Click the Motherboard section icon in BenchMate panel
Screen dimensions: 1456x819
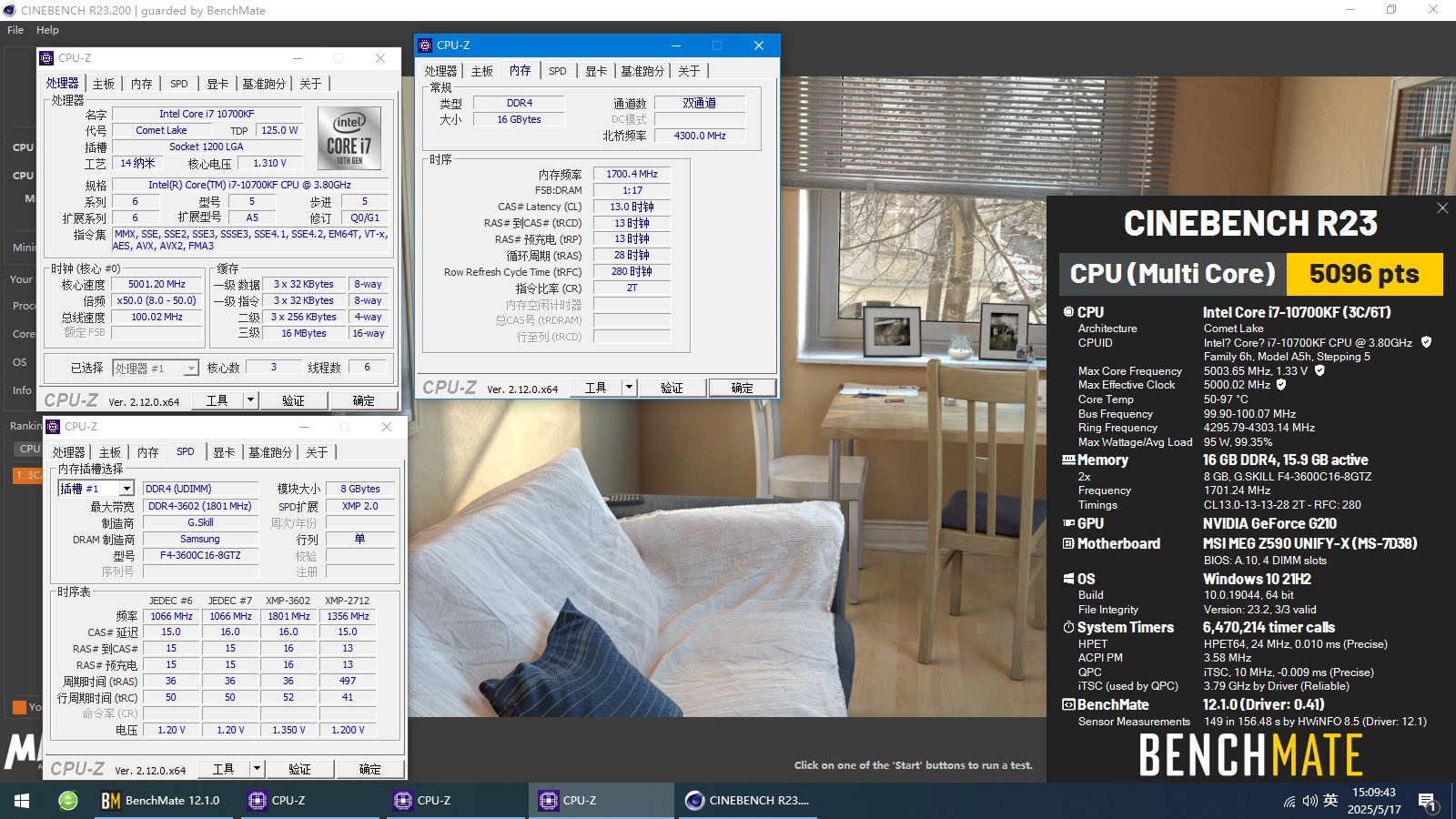[1069, 543]
